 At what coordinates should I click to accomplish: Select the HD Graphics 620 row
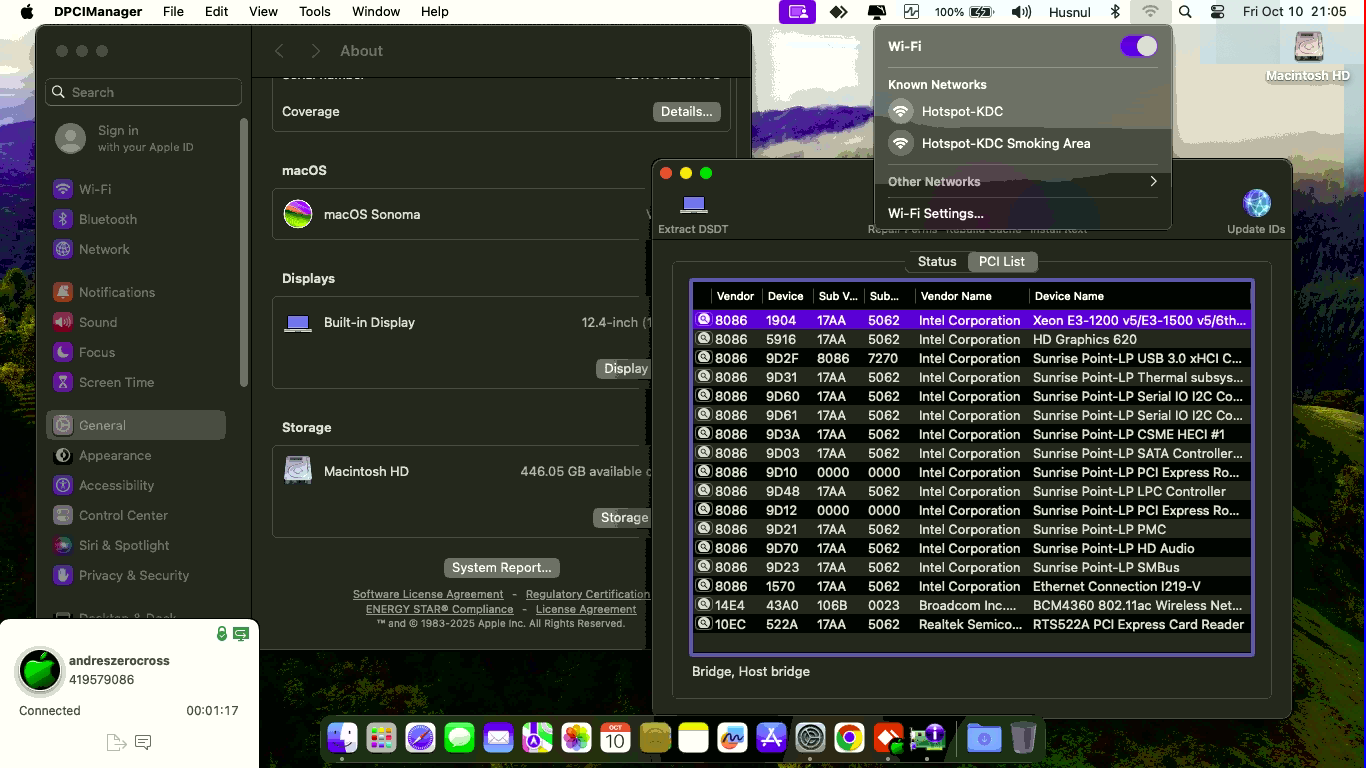pyautogui.click(x=971, y=339)
